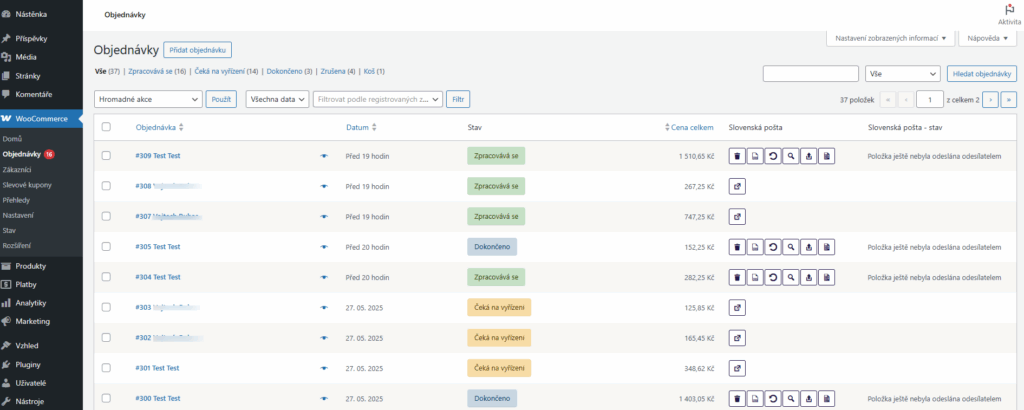Click the magnifier icon in order #309 row
This screenshot has height=410, width=1024.
point(791,156)
